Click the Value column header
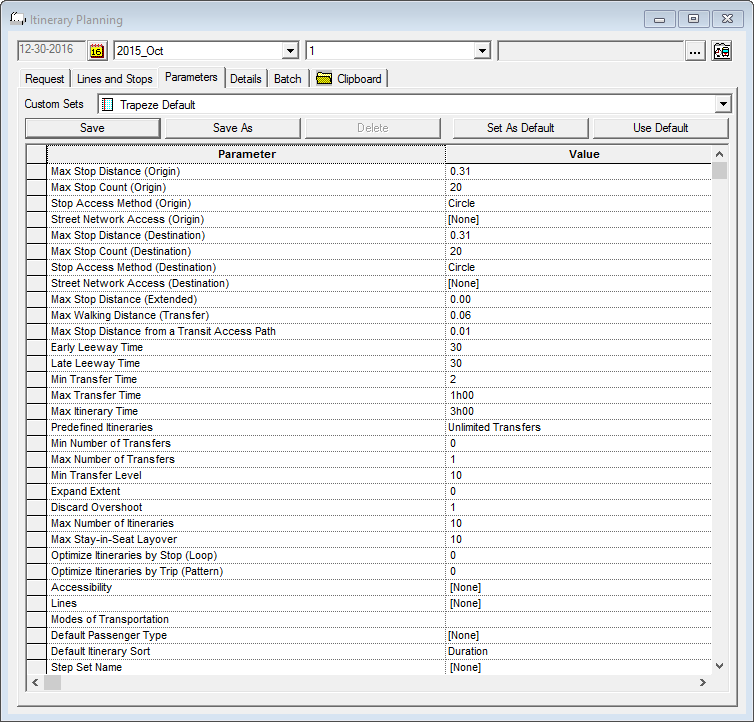The image size is (754, 722). tap(578, 154)
